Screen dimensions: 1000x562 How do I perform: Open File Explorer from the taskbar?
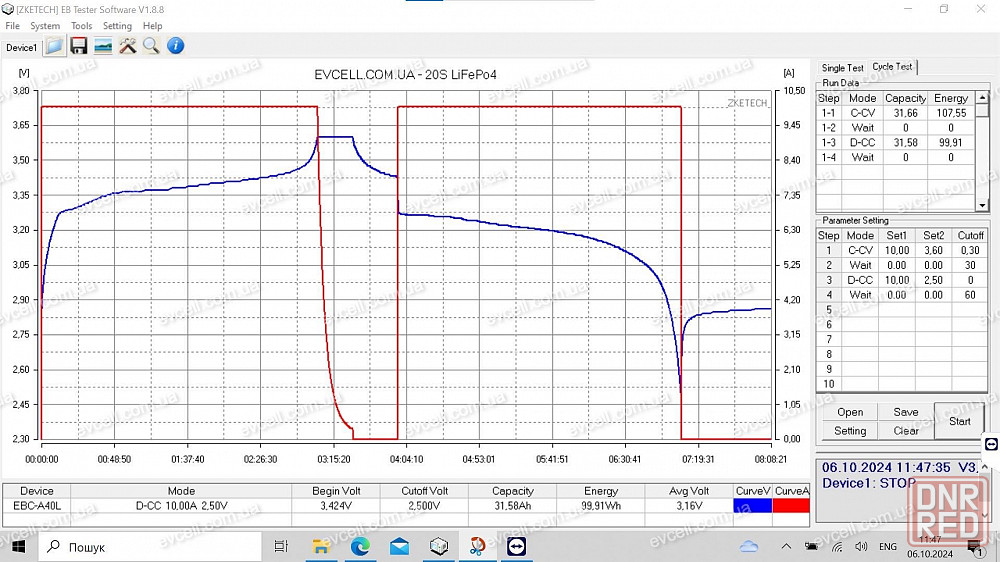coord(320,547)
